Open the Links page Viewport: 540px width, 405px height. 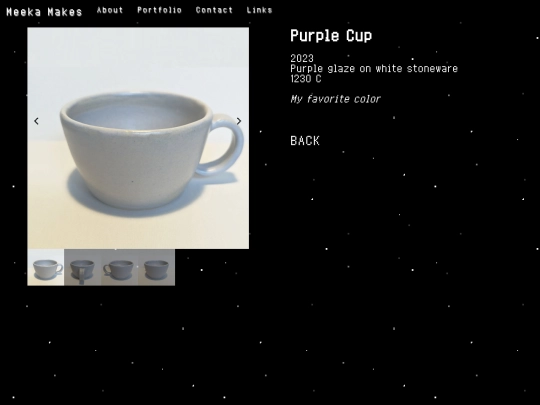point(259,10)
